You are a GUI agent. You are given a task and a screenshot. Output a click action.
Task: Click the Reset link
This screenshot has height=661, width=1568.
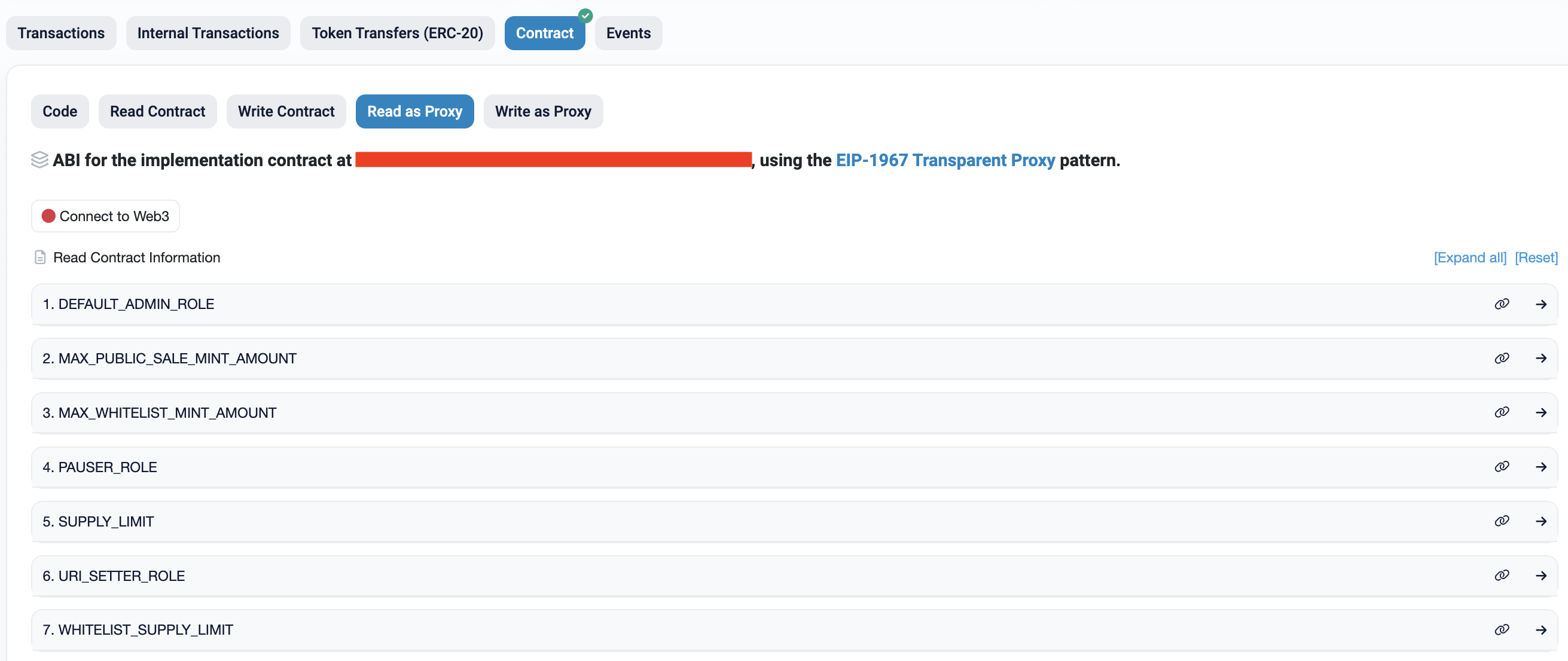pyautogui.click(x=1535, y=257)
